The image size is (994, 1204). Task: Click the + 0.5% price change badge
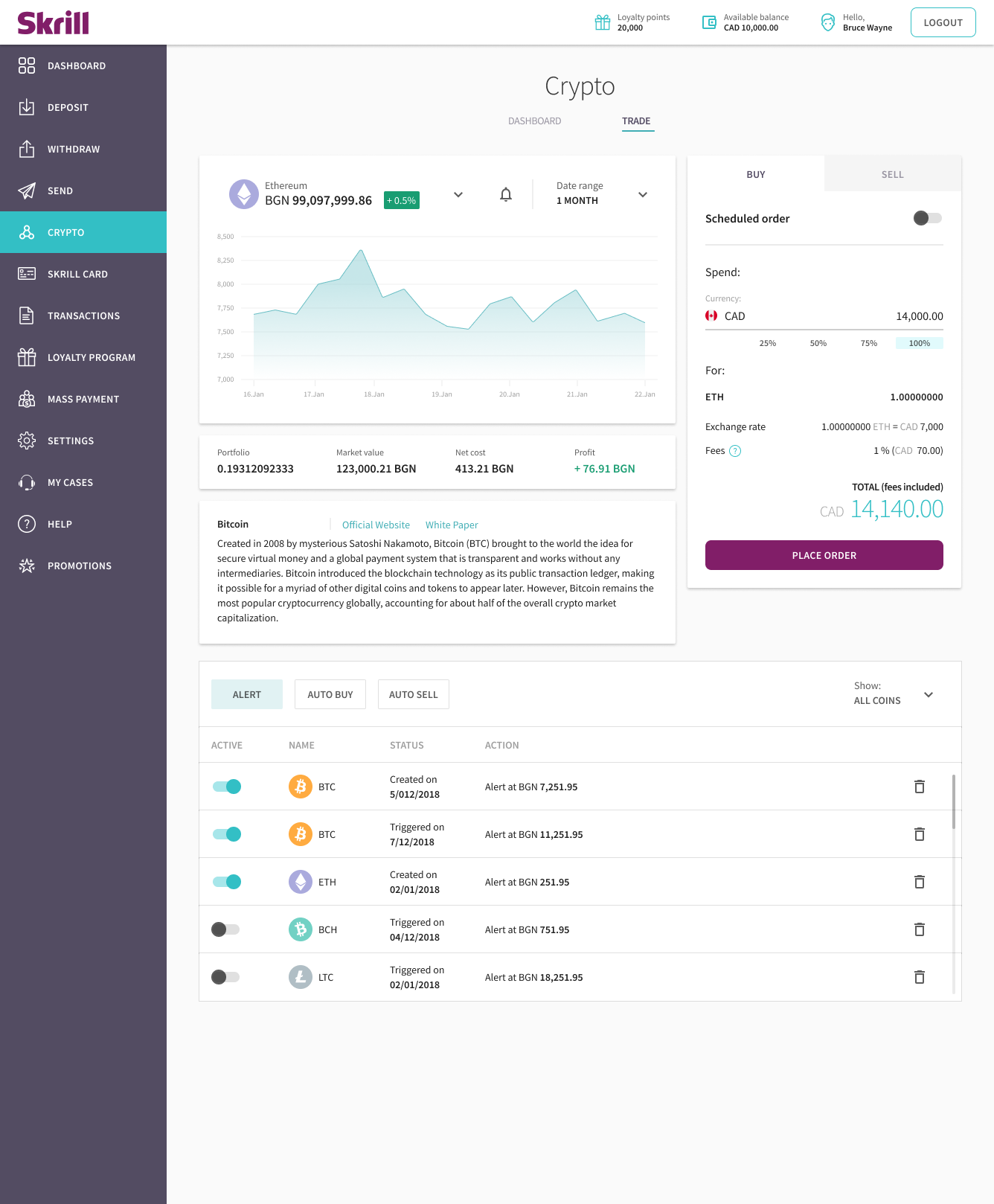[x=402, y=200]
